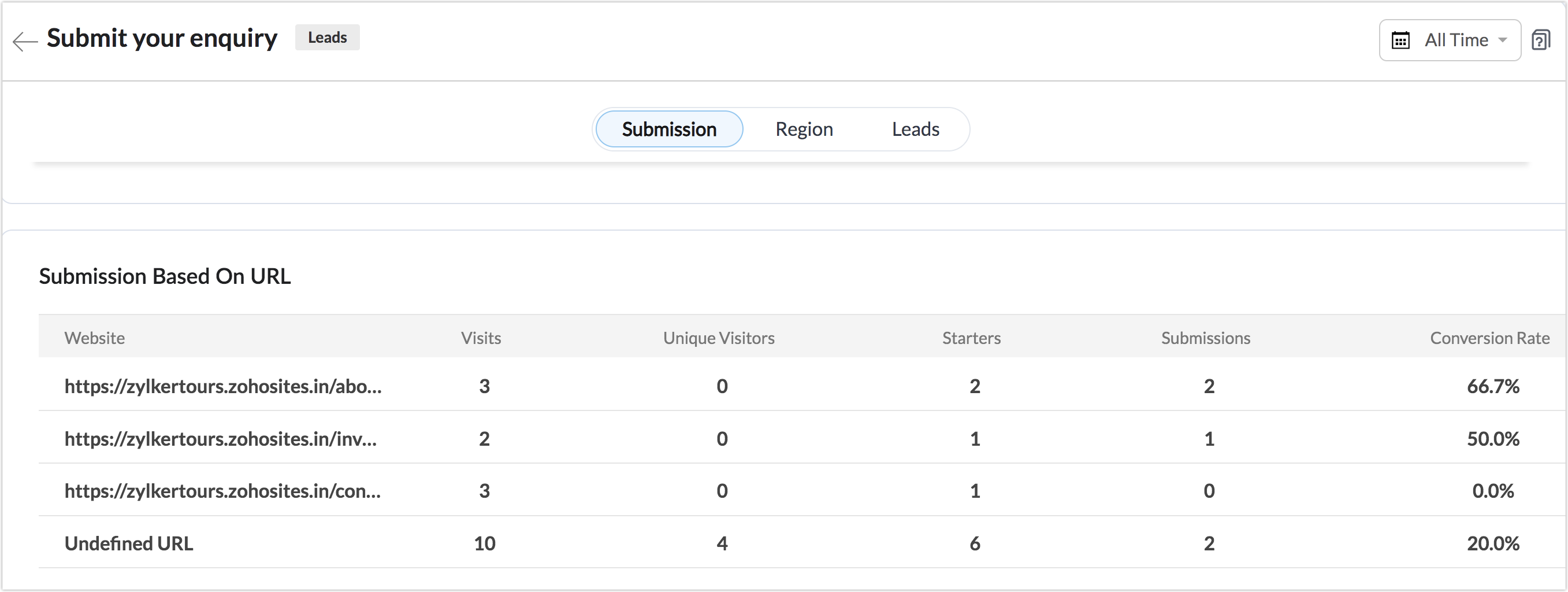Click the Conversion Rate column header
The height and width of the screenshot is (592, 1568).
click(1489, 338)
